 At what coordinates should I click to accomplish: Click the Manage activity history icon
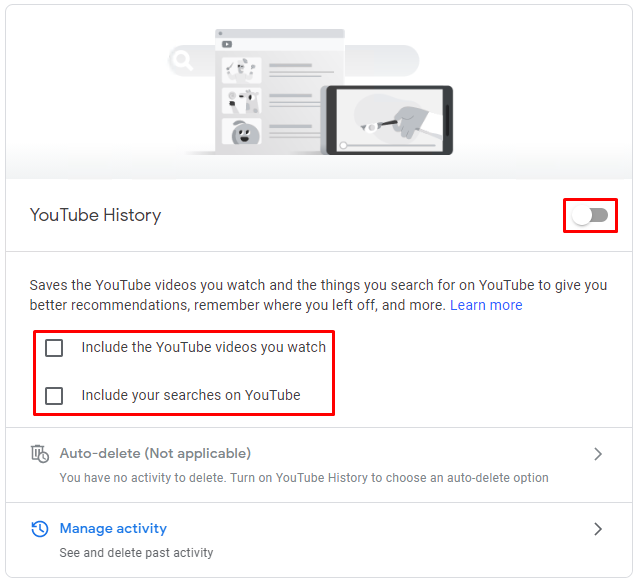pos(40,529)
